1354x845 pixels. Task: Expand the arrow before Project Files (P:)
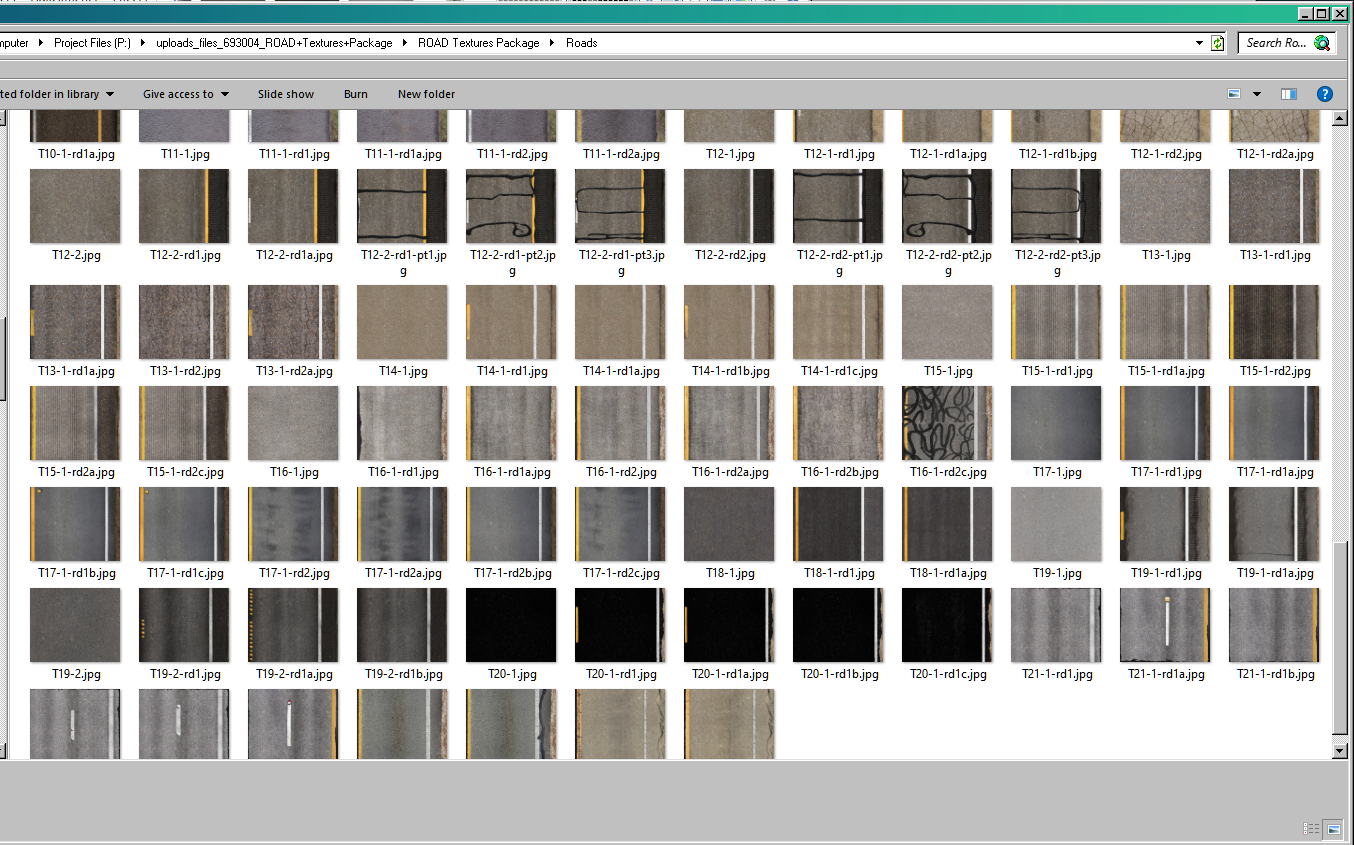(42, 43)
